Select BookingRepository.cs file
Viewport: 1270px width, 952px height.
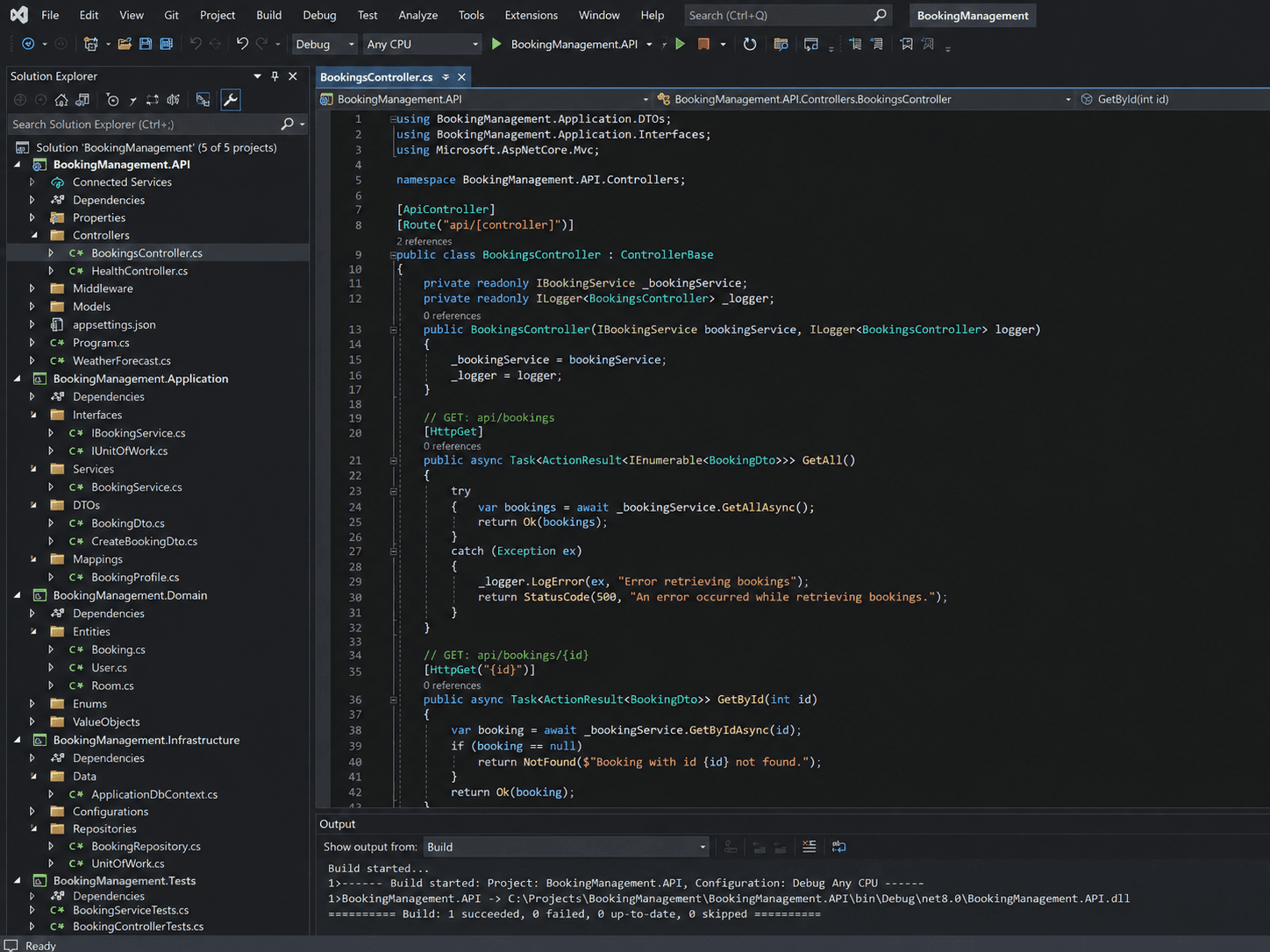click(x=146, y=846)
